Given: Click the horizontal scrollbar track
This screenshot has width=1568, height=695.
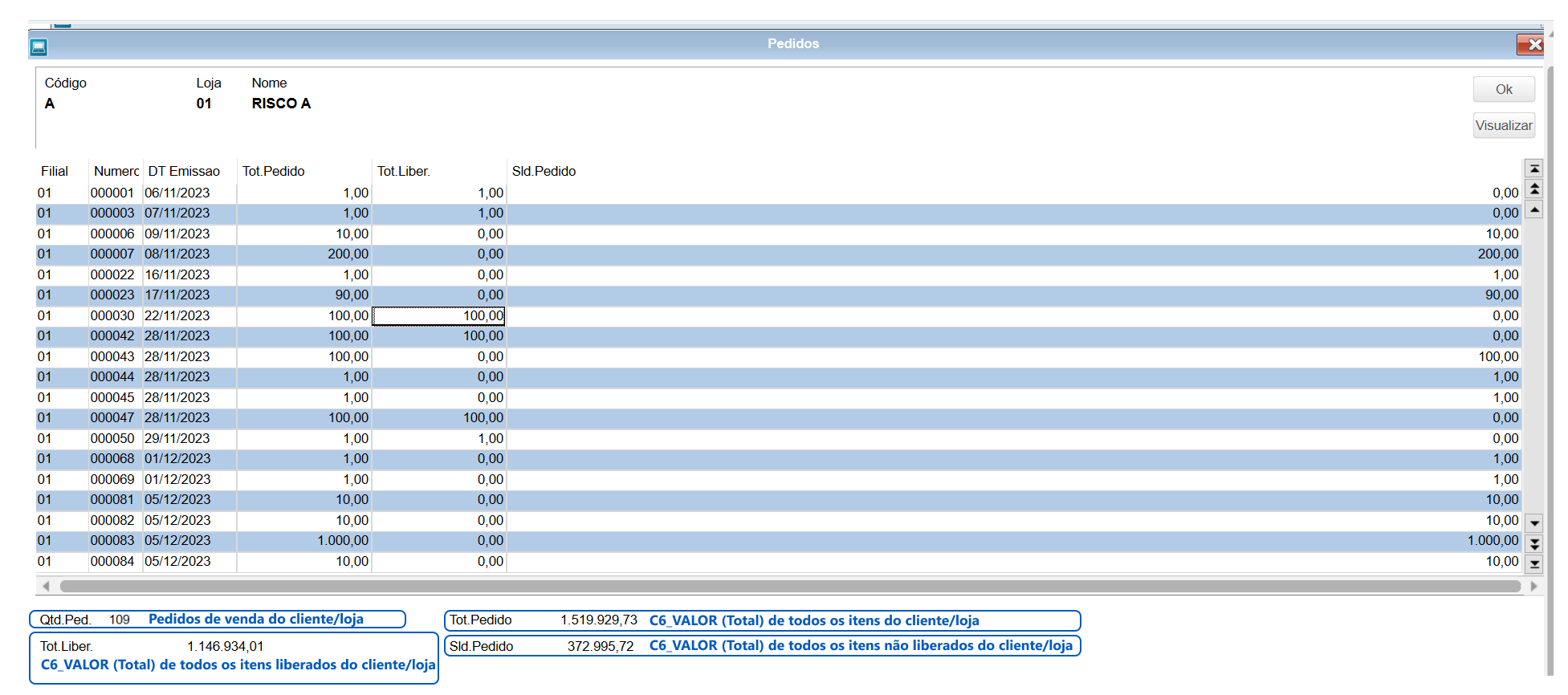Looking at the screenshot, I should point(790,586).
